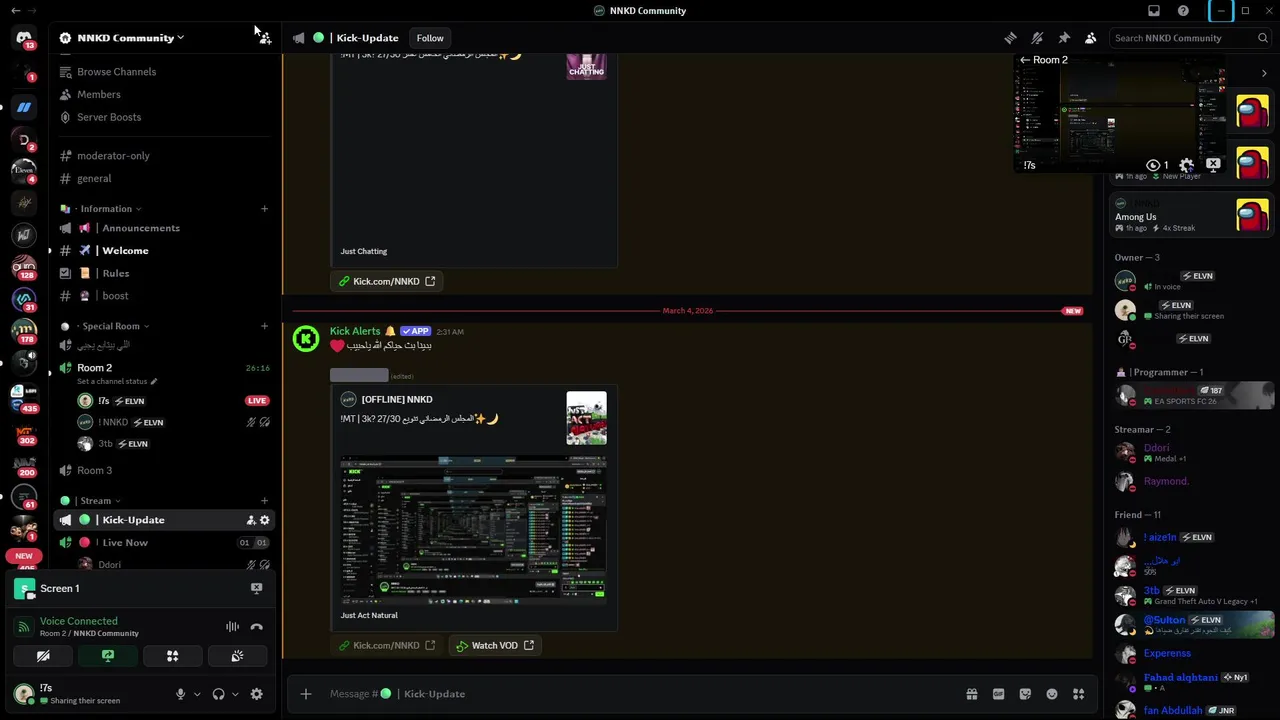Open microphone input options dropdown
The height and width of the screenshot is (720, 1280).
[197, 694]
